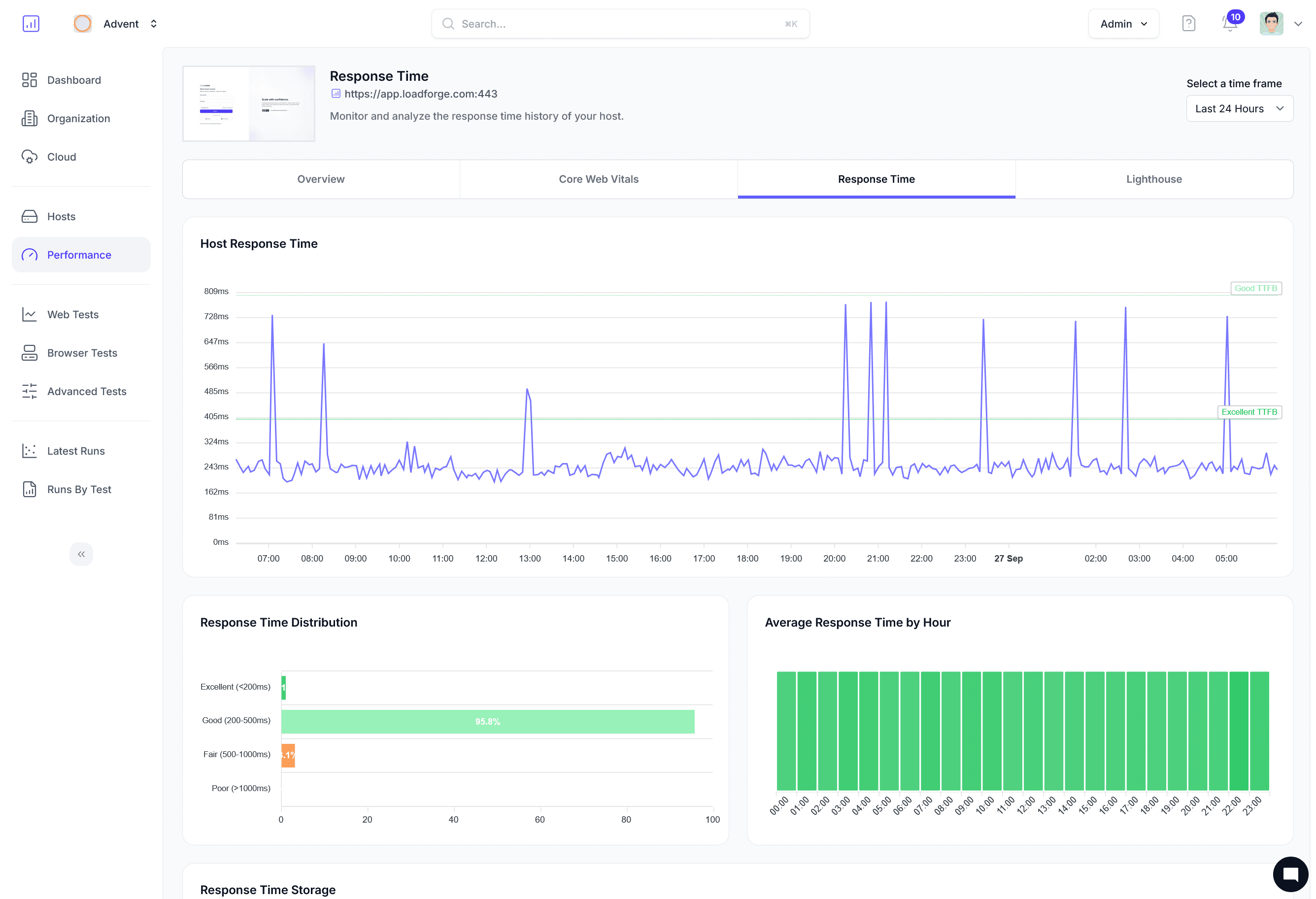The width and height of the screenshot is (1316, 899).
Task: Select the Browser Tests icon
Action: point(30,353)
